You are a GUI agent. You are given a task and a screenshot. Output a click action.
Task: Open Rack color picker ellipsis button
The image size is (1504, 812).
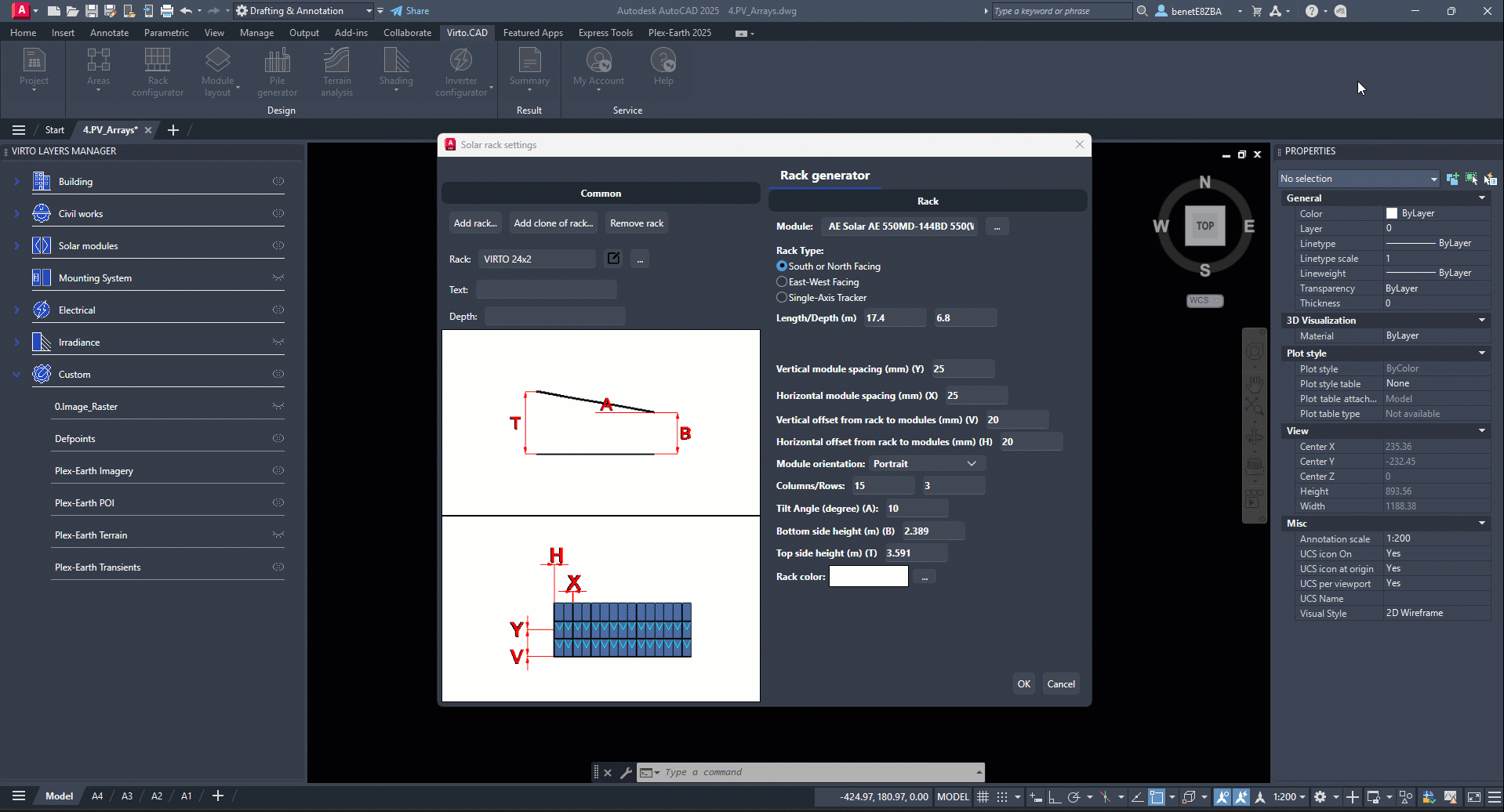925,577
